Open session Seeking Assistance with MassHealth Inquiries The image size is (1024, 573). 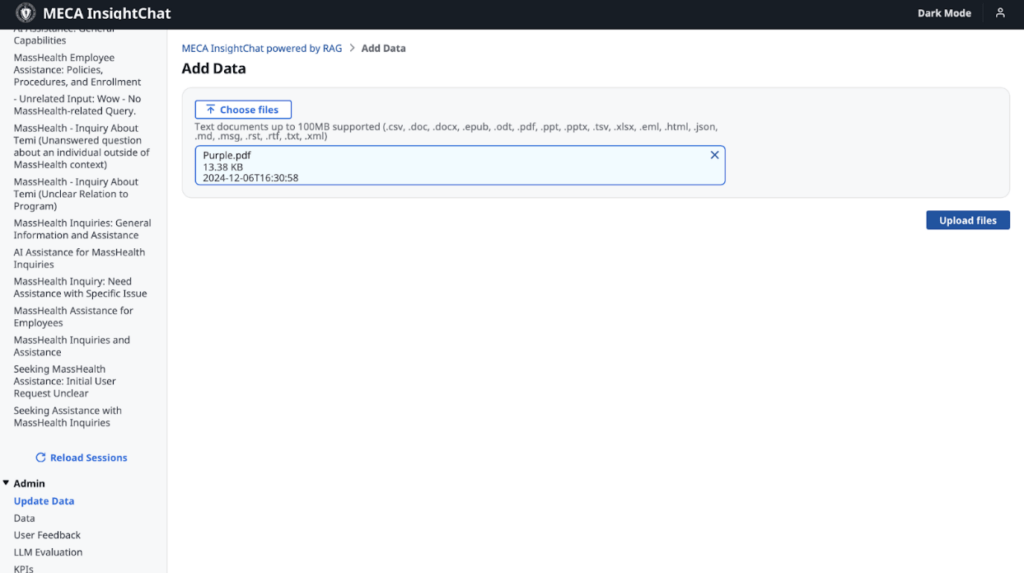(67, 416)
